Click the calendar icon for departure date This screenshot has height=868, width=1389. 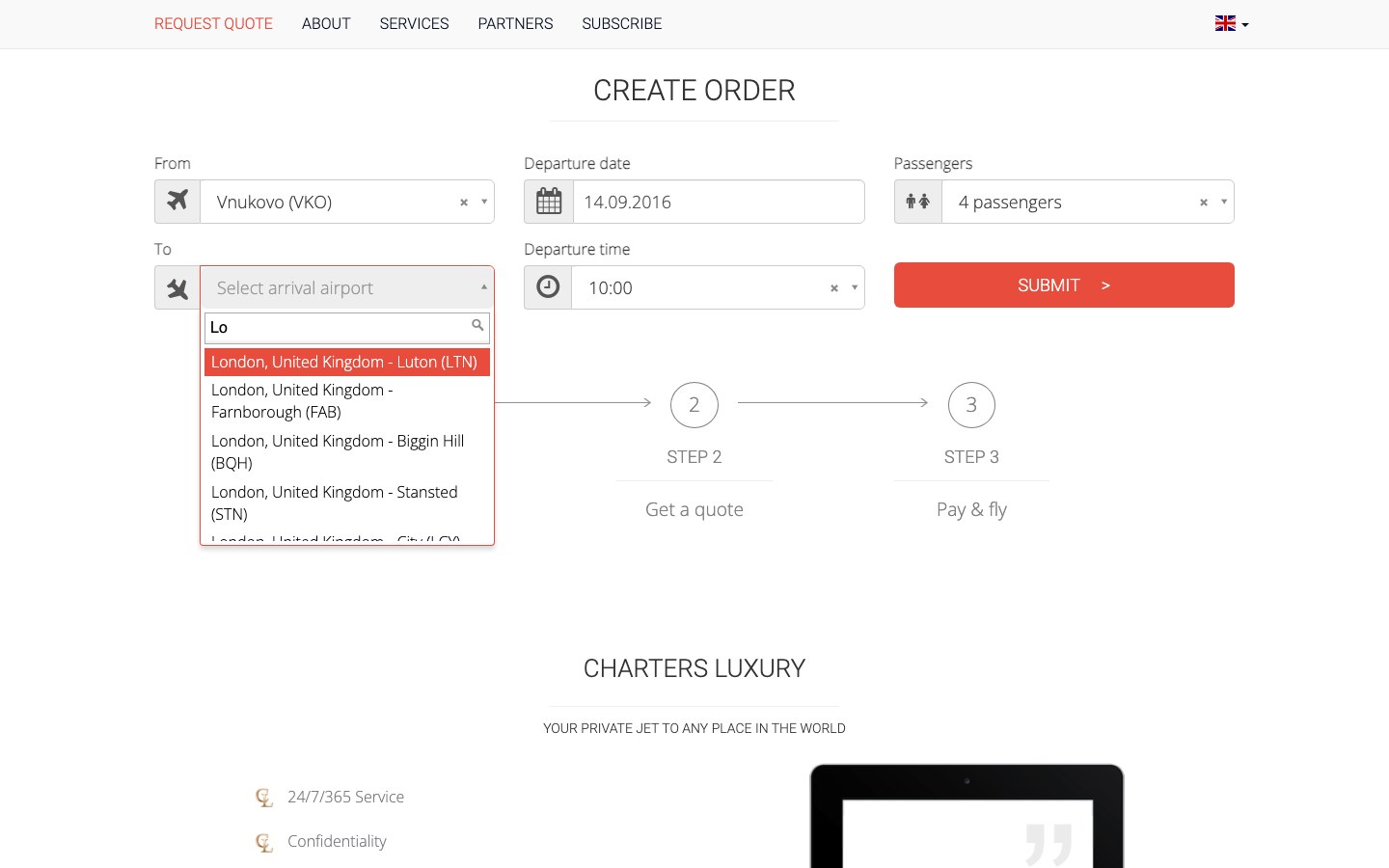click(549, 202)
